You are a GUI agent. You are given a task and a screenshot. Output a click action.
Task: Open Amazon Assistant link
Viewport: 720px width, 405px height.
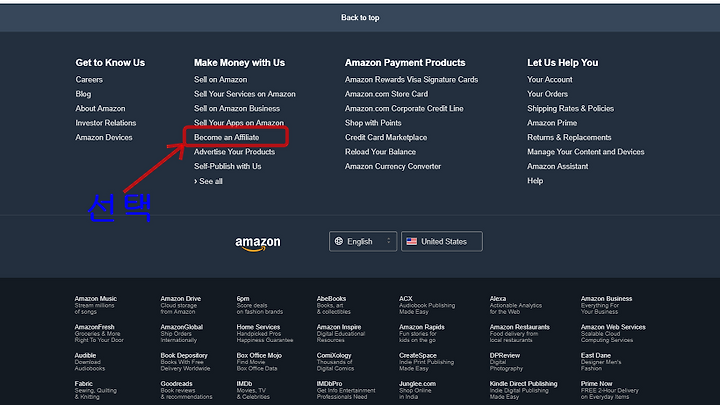pos(557,166)
